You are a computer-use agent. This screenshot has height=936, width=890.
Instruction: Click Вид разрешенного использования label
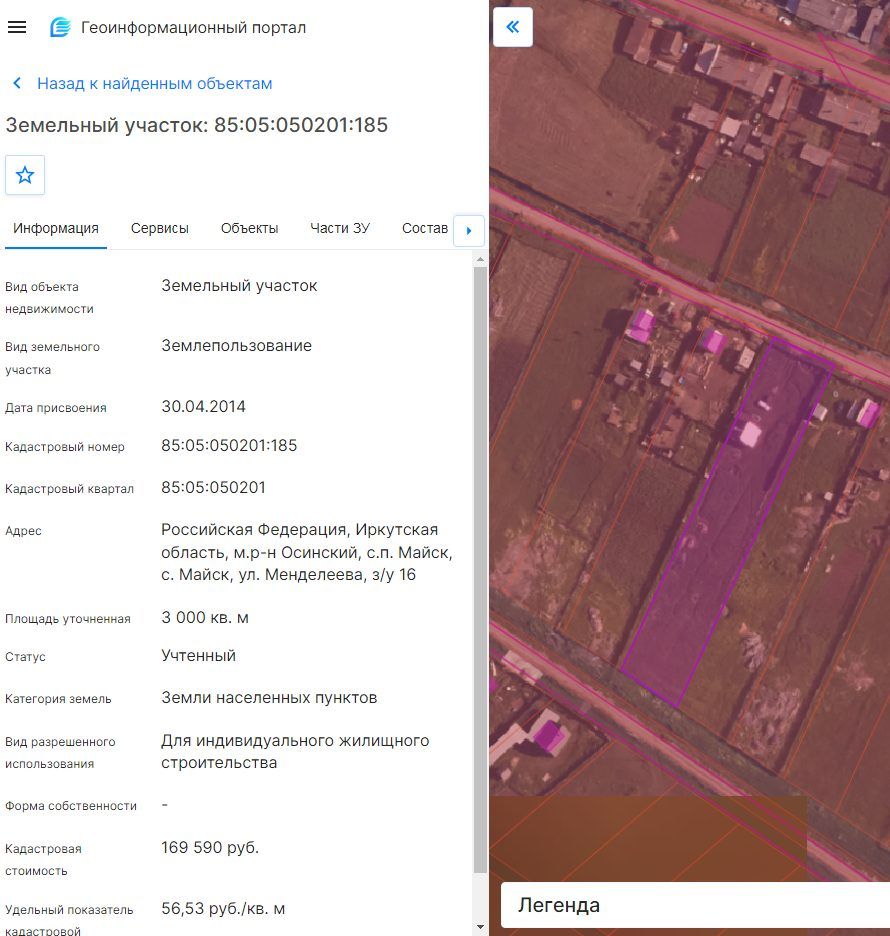point(60,753)
